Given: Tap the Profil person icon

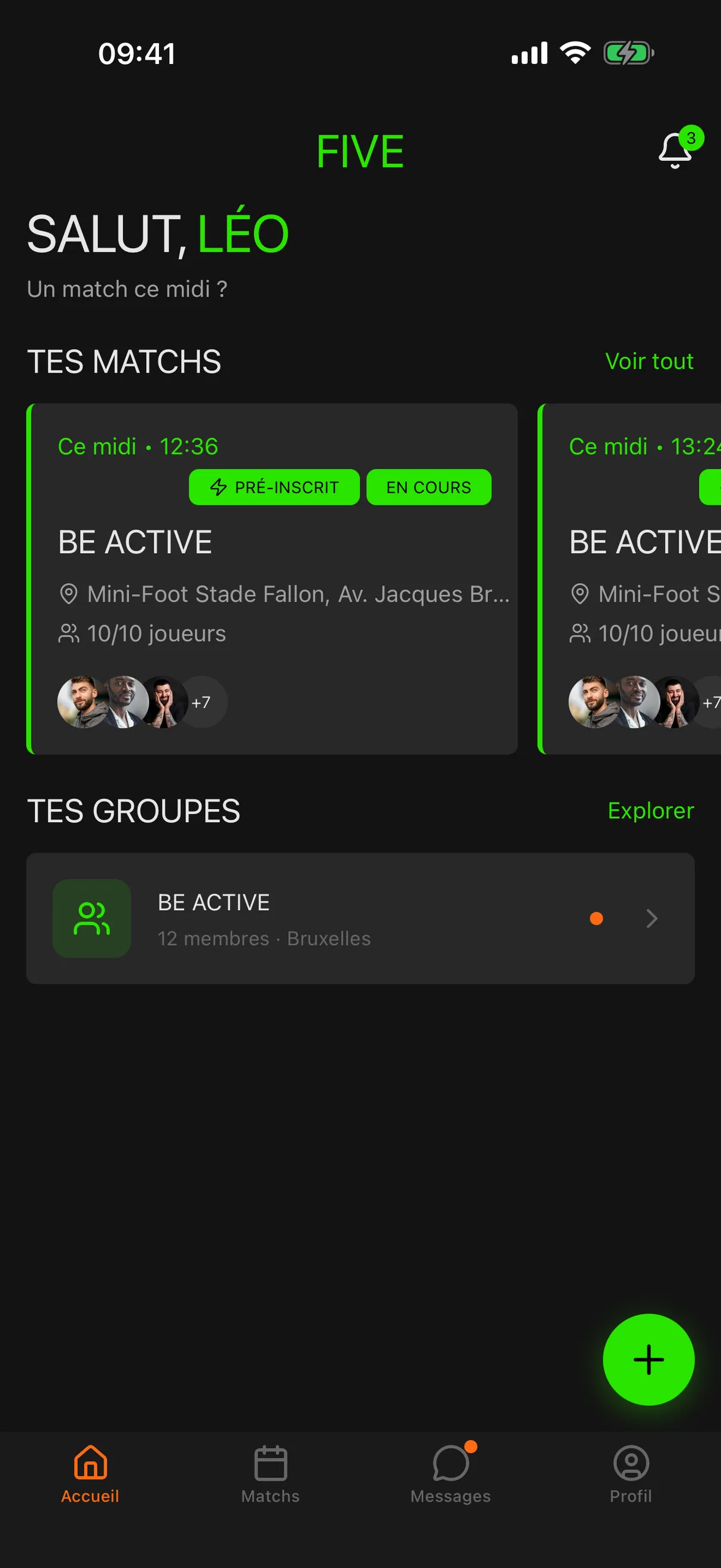Looking at the screenshot, I should 631,1463.
